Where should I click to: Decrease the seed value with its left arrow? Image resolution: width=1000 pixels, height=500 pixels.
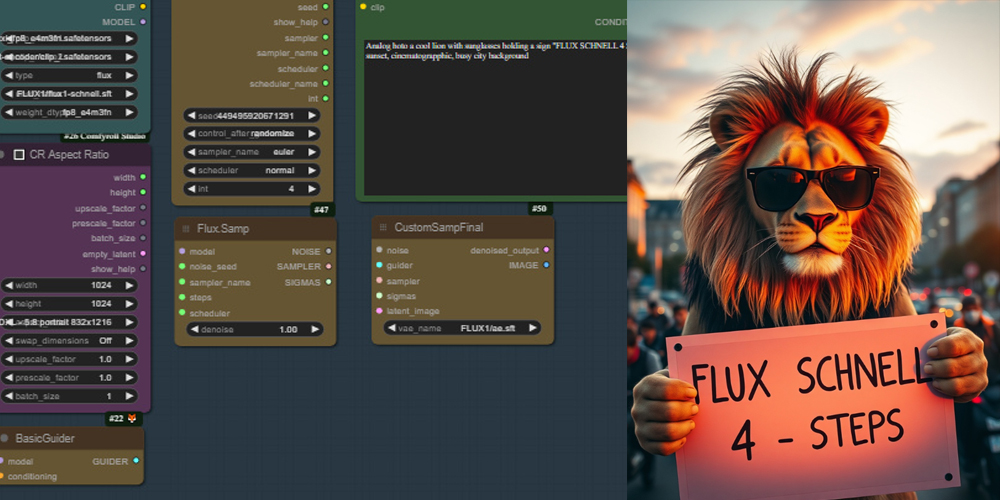click(192, 115)
